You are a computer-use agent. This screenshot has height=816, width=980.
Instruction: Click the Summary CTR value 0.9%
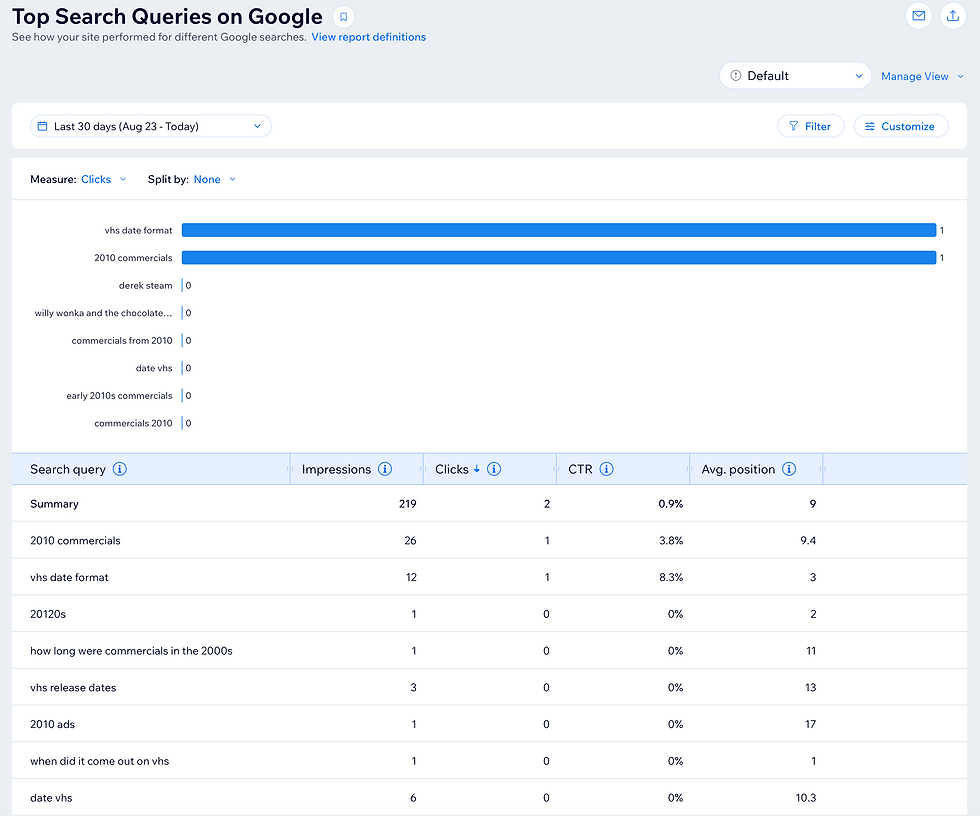point(671,504)
